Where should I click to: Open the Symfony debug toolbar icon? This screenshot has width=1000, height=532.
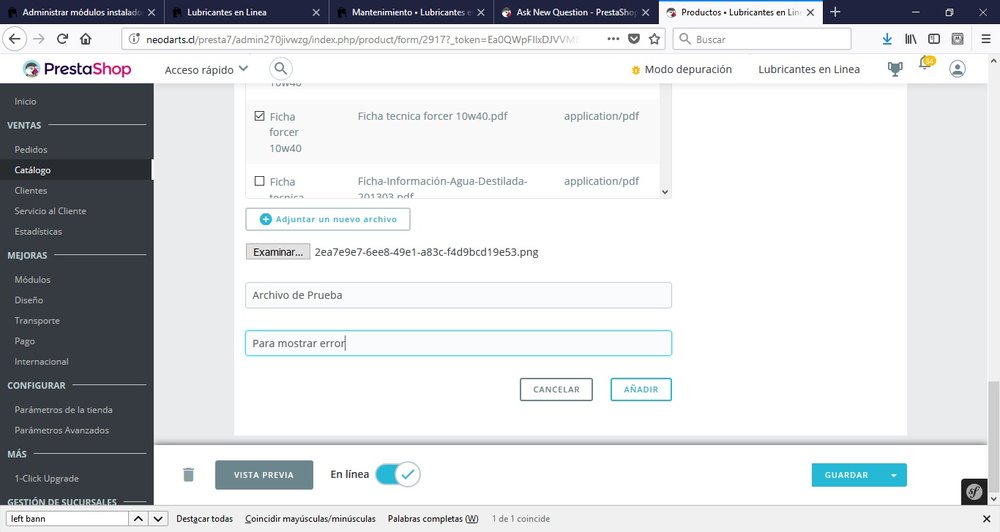pyautogui.click(x=974, y=492)
